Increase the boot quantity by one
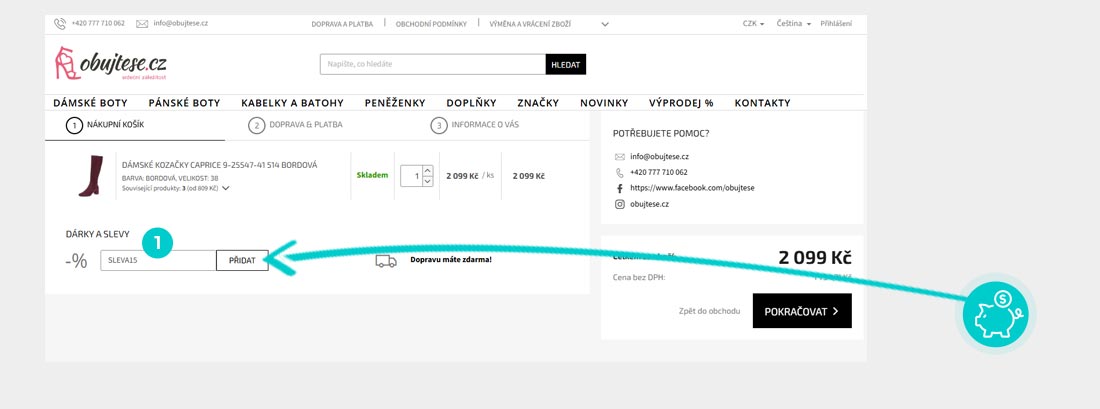This screenshot has height=409, width=1100. click(428, 170)
